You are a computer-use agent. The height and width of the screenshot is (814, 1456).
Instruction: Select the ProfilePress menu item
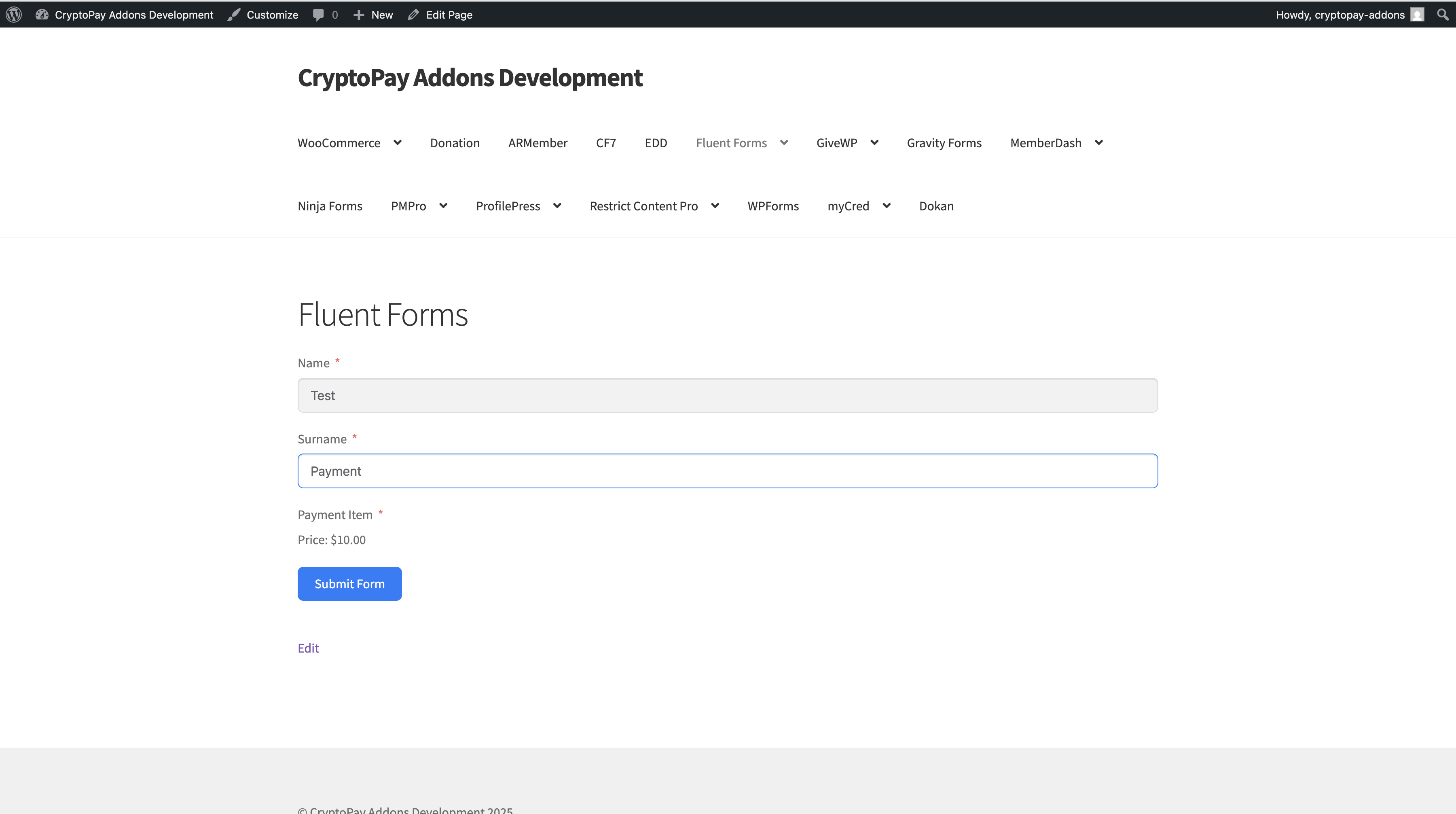(508, 206)
